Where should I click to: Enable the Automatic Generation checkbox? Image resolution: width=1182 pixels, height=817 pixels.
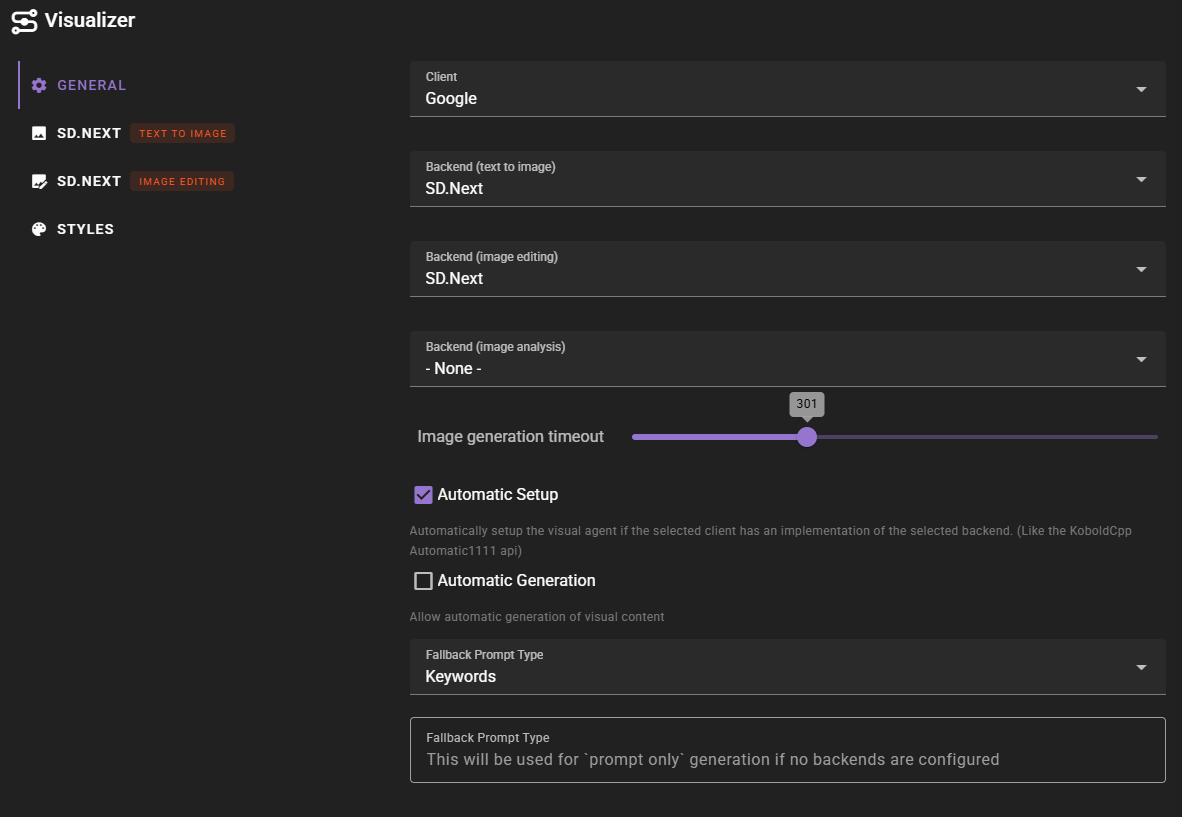coord(423,580)
